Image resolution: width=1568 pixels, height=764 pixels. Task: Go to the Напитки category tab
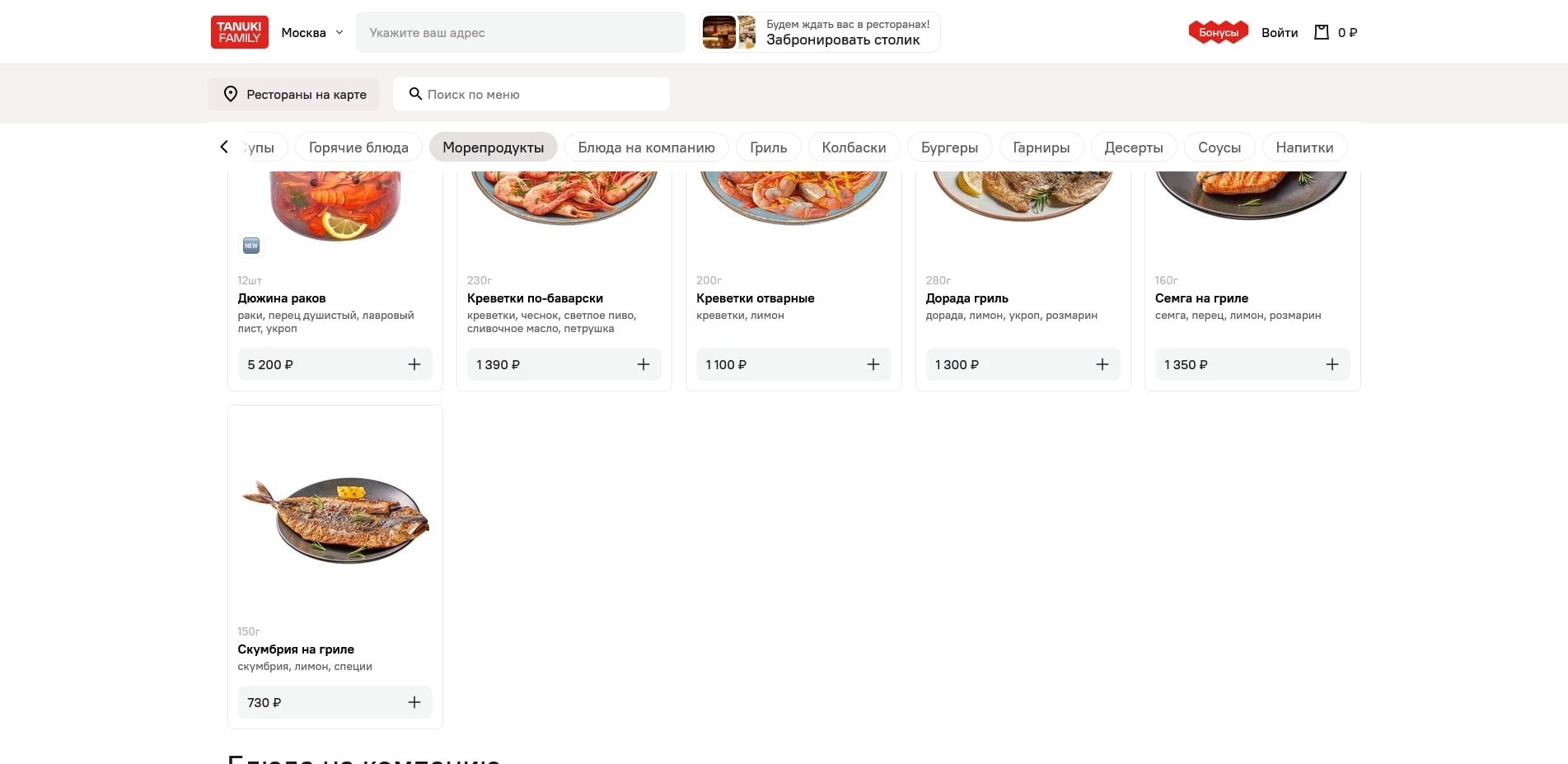point(1304,148)
